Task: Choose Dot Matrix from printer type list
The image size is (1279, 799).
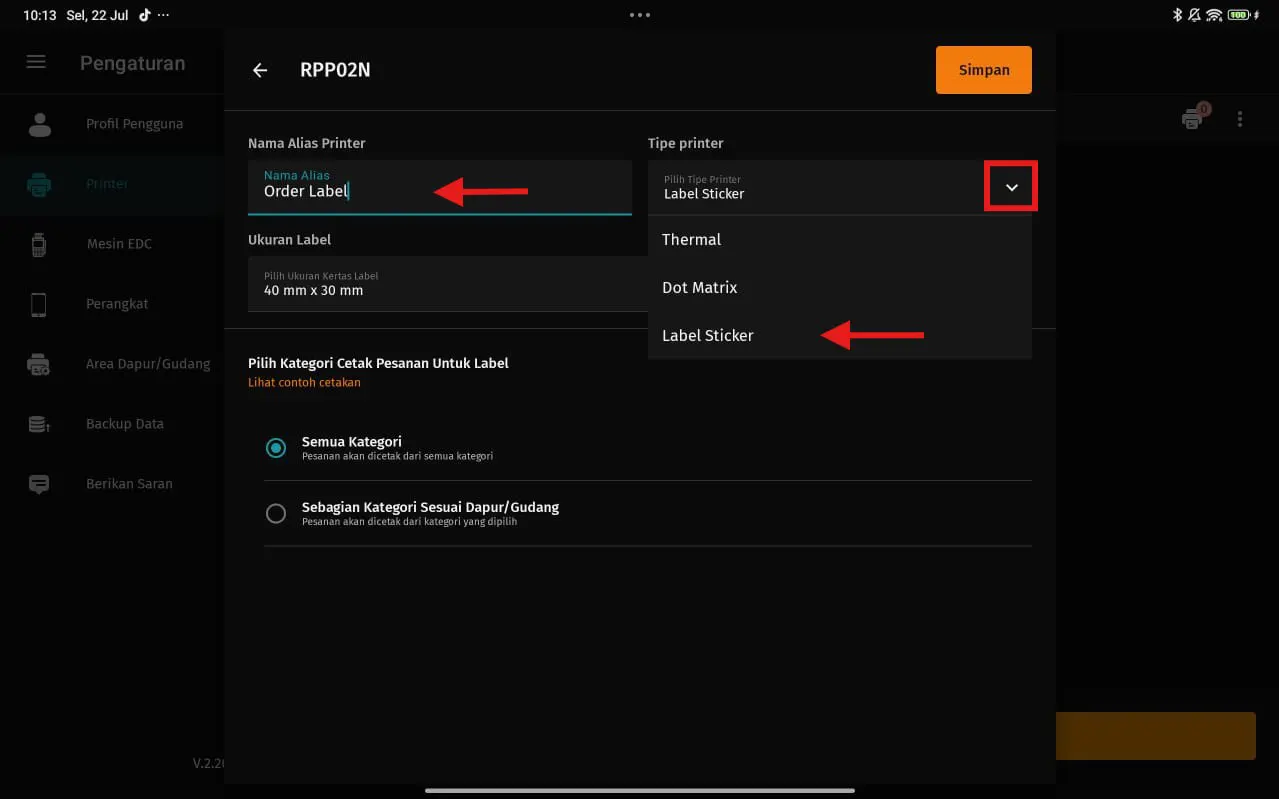Action: pyautogui.click(x=700, y=288)
